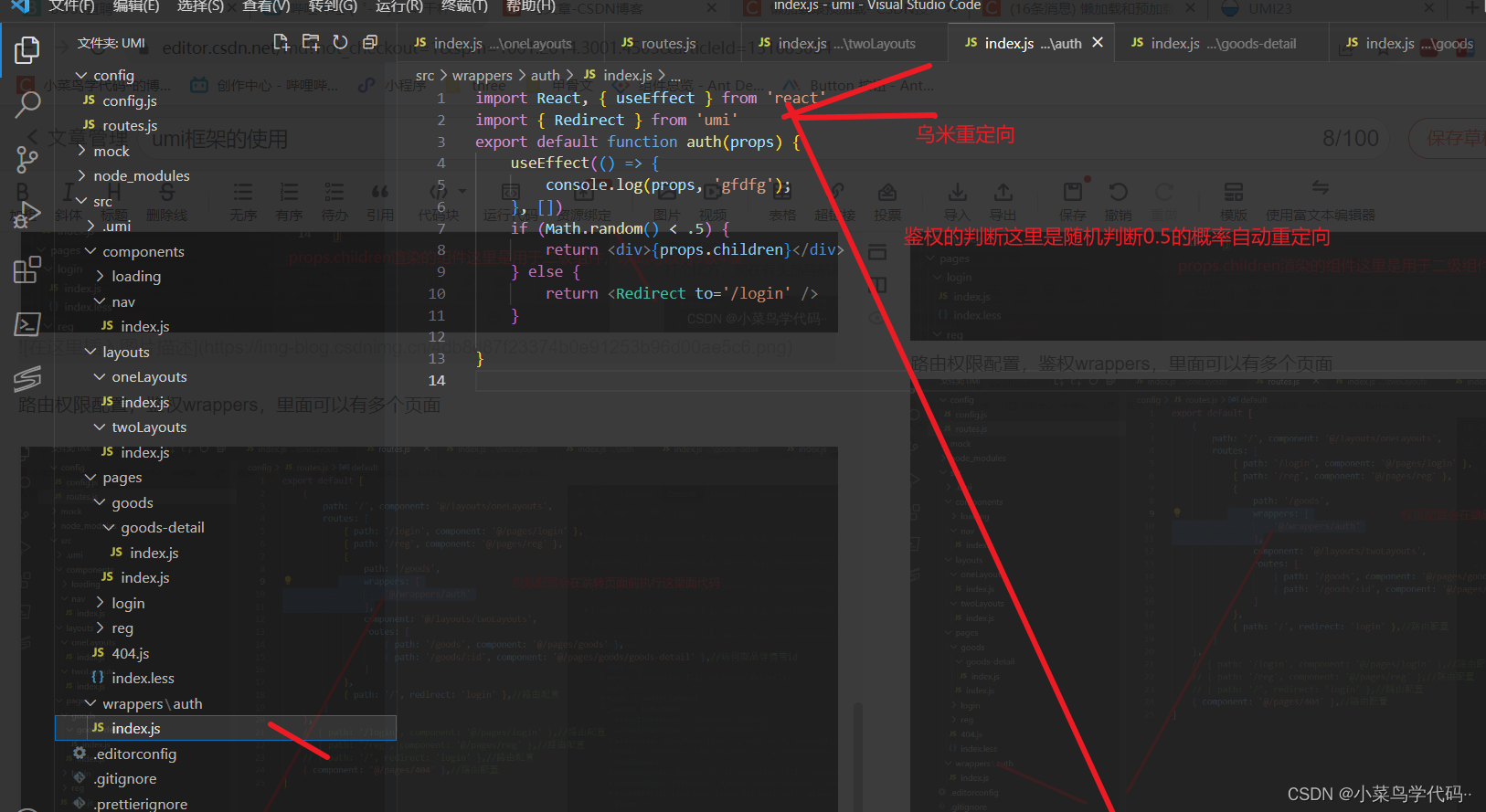Click the auth breadcrumb segment
Viewport: 1486px width, 812px height.
click(545, 76)
